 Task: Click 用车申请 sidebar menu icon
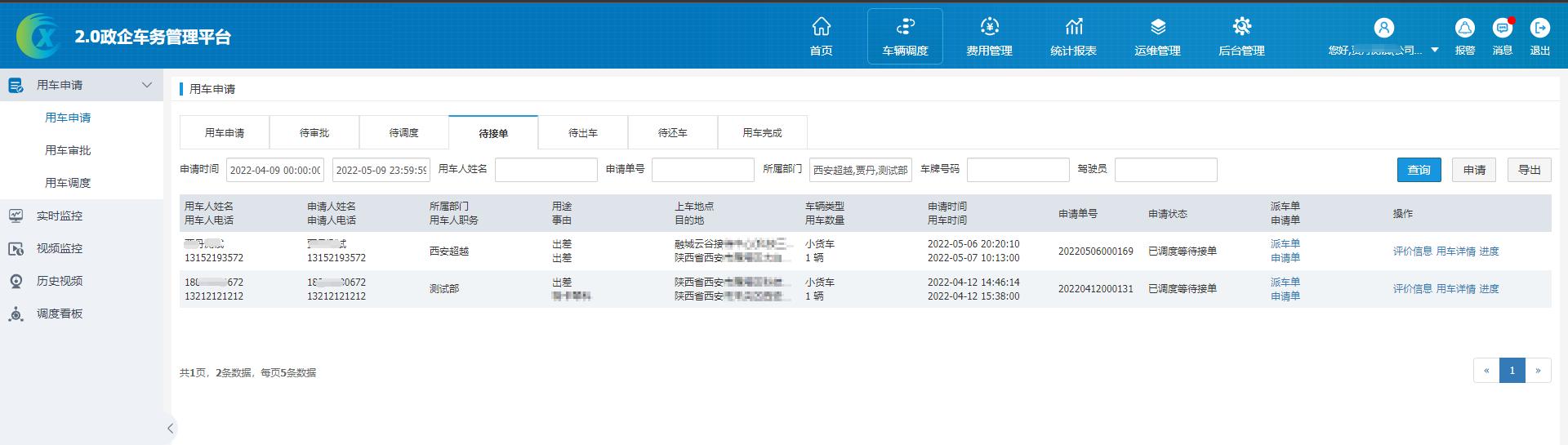(x=16, y=85)
